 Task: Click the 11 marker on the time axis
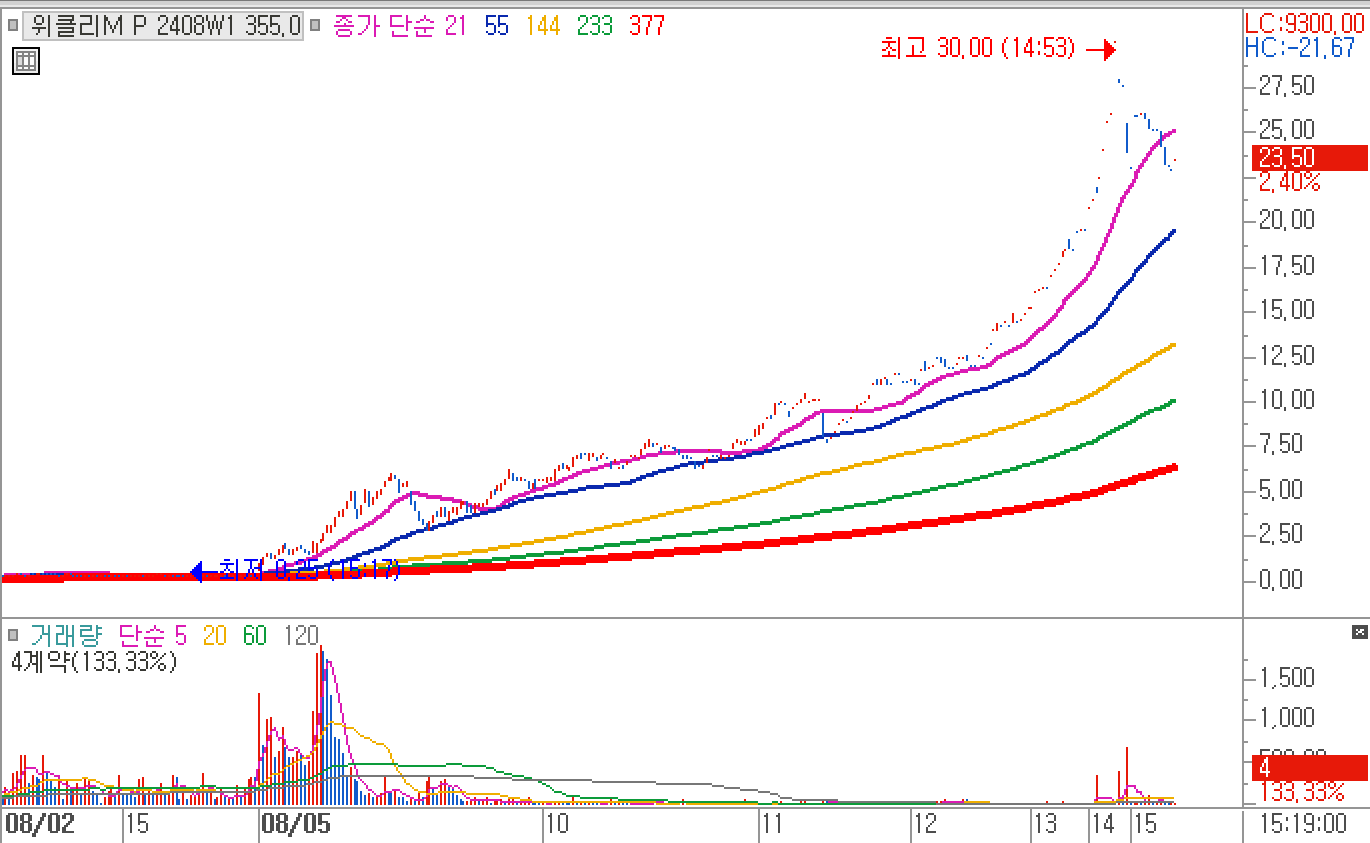771,824
